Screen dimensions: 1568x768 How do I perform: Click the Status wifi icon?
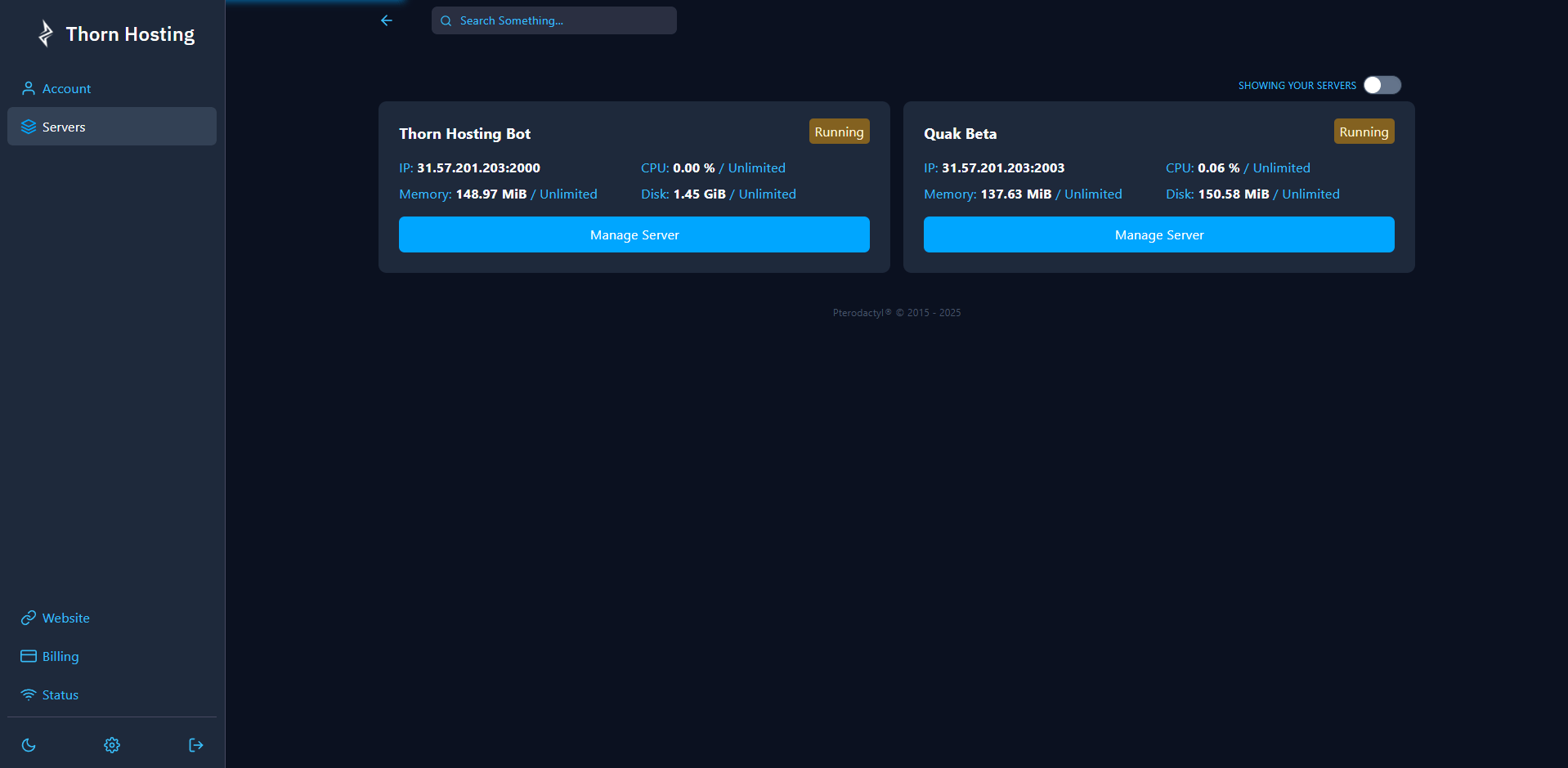coord(29,695)
